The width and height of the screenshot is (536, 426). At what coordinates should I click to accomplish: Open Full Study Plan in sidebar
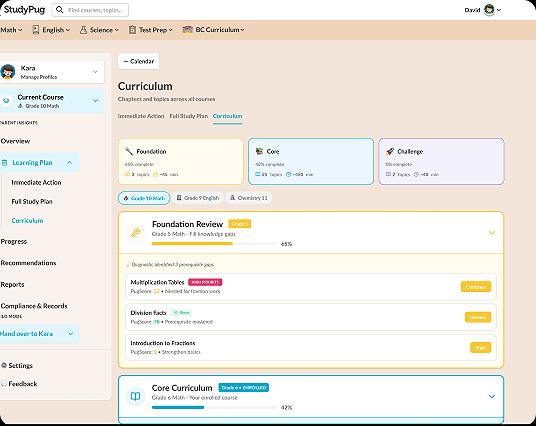pyautogui.click(x=32, y=201)
